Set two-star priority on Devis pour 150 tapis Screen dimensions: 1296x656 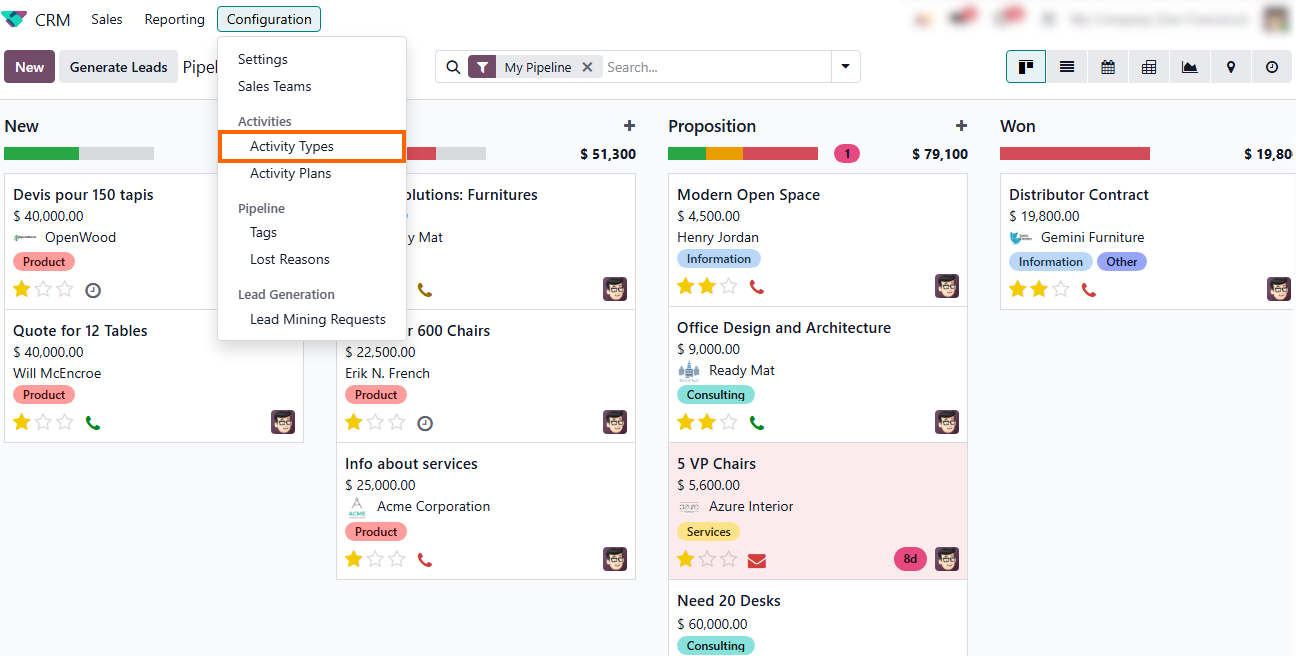(x=43, y=290)
